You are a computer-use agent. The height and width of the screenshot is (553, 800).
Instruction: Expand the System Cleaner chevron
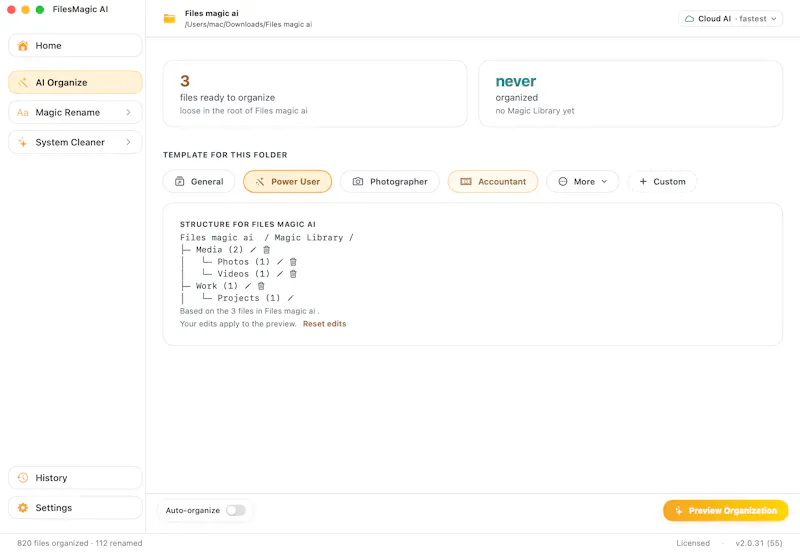point(128,142)
